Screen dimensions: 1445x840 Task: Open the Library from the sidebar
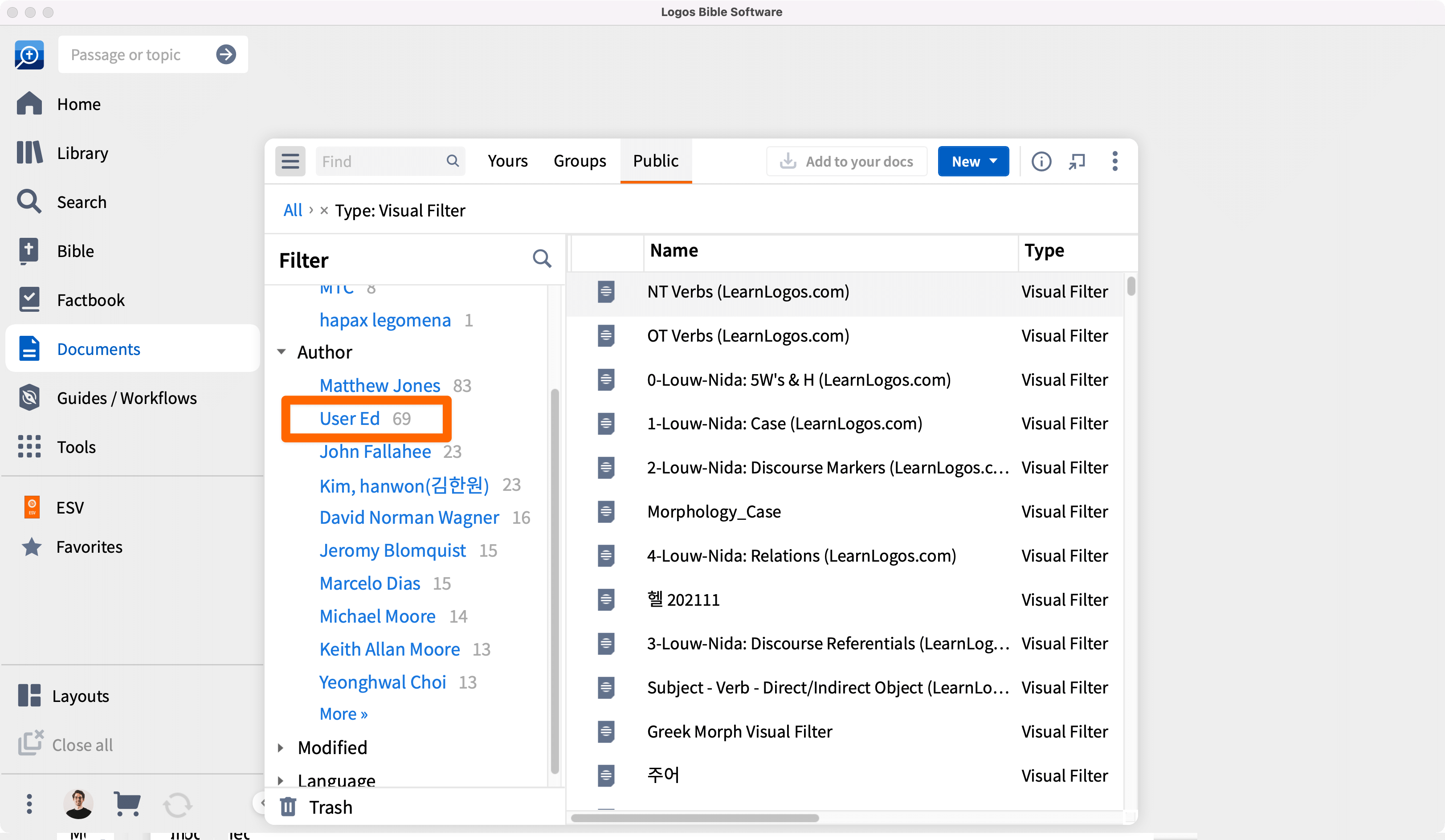pyautogui.click(x=82, y=152)
